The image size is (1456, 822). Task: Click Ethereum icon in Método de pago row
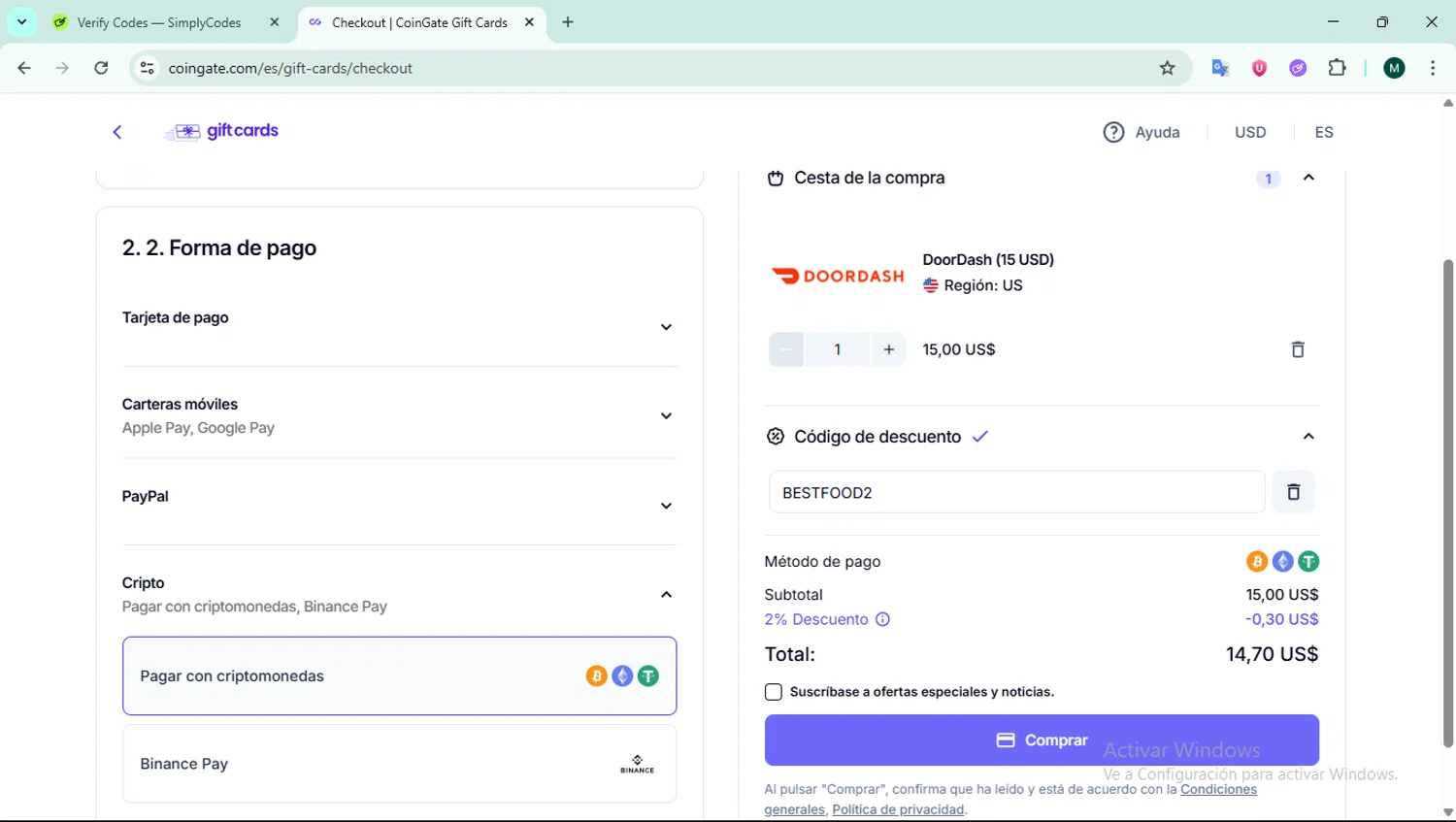pos(1283,561)
